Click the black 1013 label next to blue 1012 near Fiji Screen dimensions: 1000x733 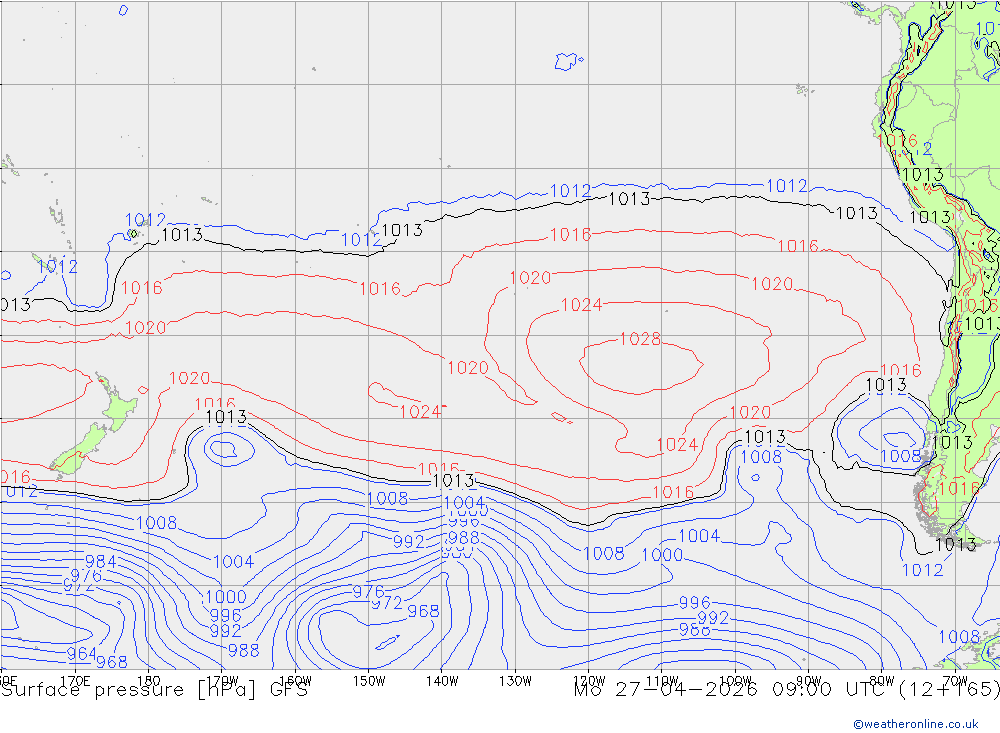click(x=182, y=235)
